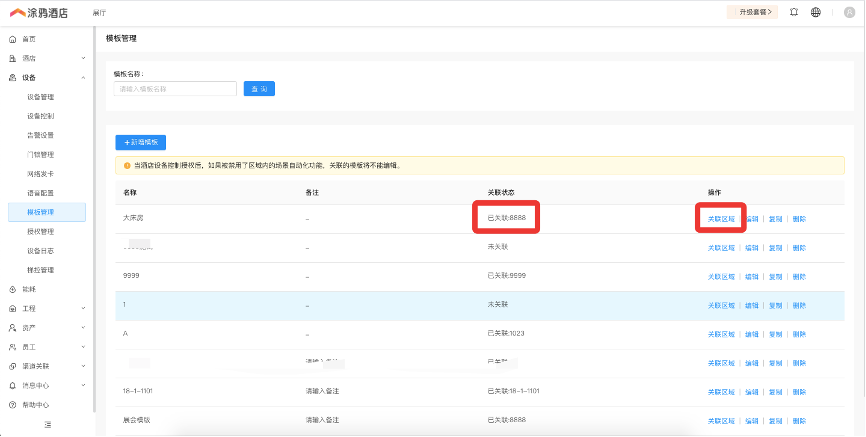Image resolution: width=866 pixels, height=437 pixels.
Task: Click the 升级套餐 upgrade button
Action: click(x=752, y=12)
